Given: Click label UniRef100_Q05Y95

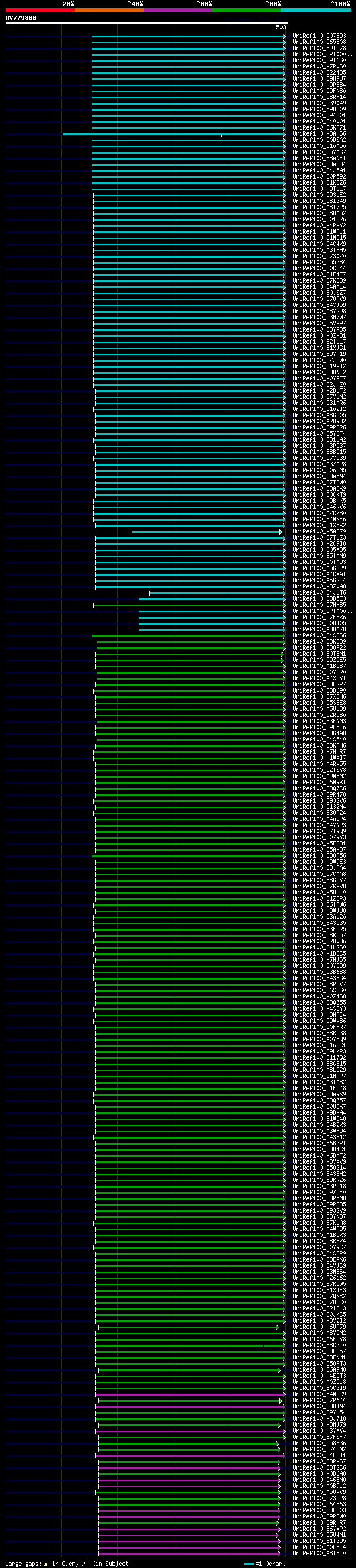Looking at the screenshot, I should [x=319, y=550].
